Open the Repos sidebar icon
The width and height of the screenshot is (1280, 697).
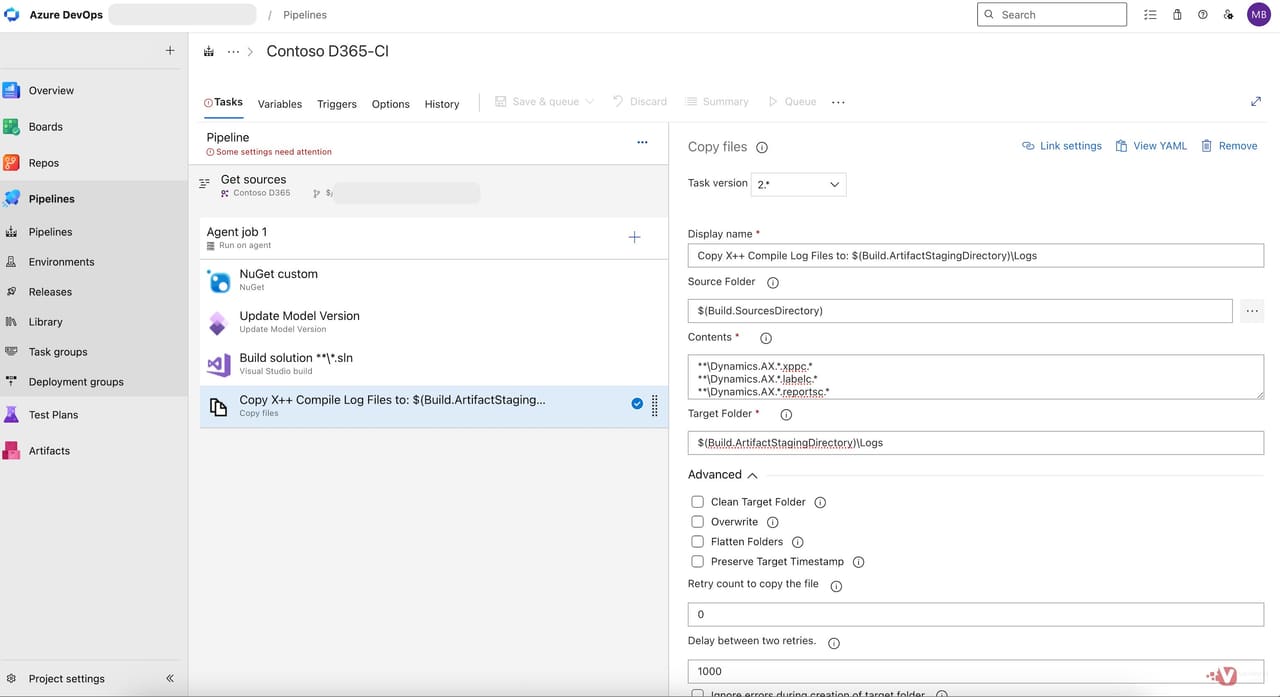point(12,163)
